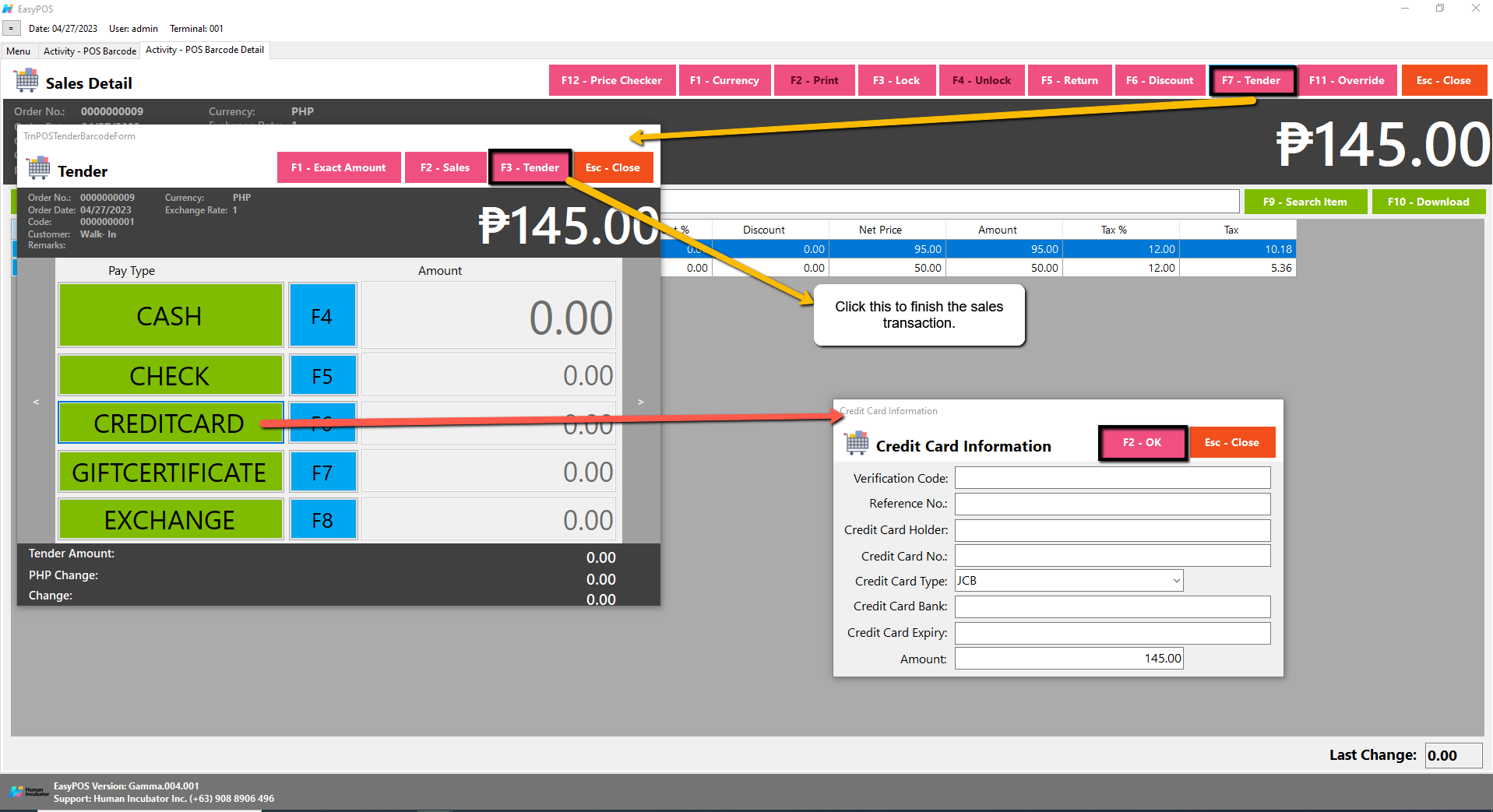This screenshot has height=812, width=1493.
Task: Click the tax value 10.18 cell
Action: click(x=1238, y=249)
